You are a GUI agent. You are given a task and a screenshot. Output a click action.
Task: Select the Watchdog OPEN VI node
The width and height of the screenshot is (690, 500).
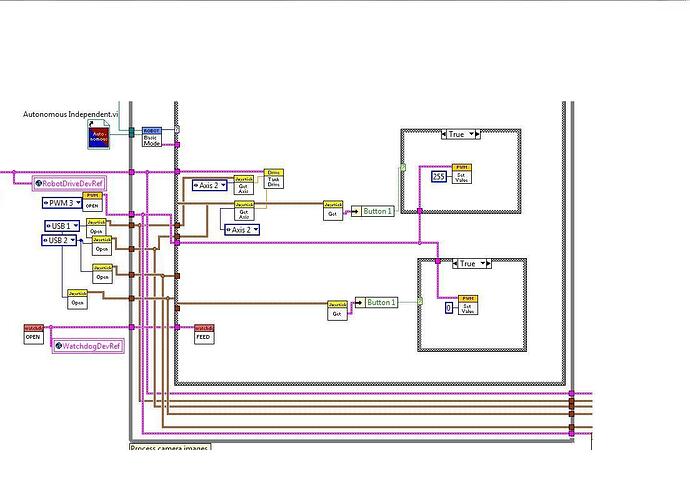coord(33,334)
